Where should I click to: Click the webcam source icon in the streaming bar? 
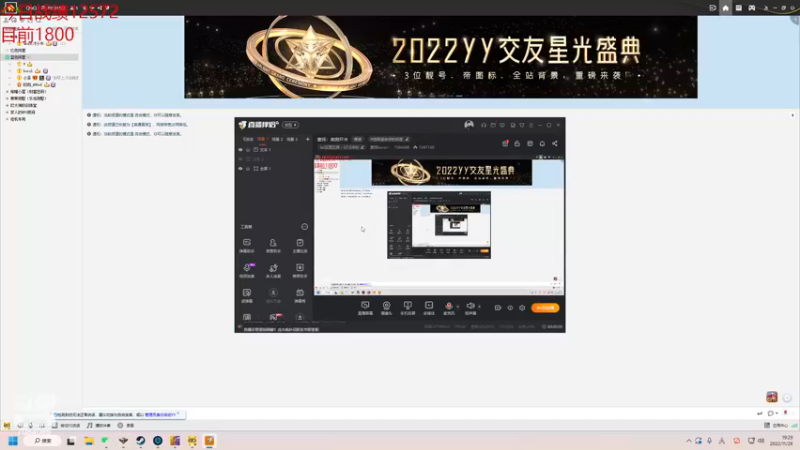pos(386,306)
